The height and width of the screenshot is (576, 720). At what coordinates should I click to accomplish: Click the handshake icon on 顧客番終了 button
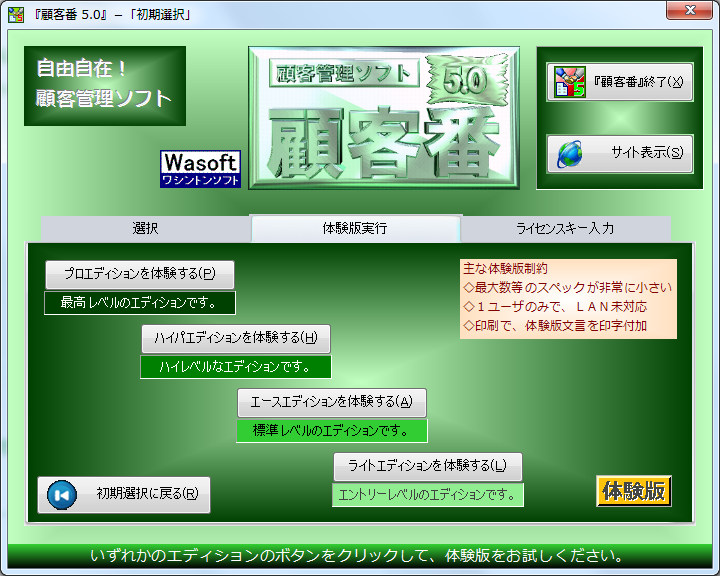click(x=569, y=82)
